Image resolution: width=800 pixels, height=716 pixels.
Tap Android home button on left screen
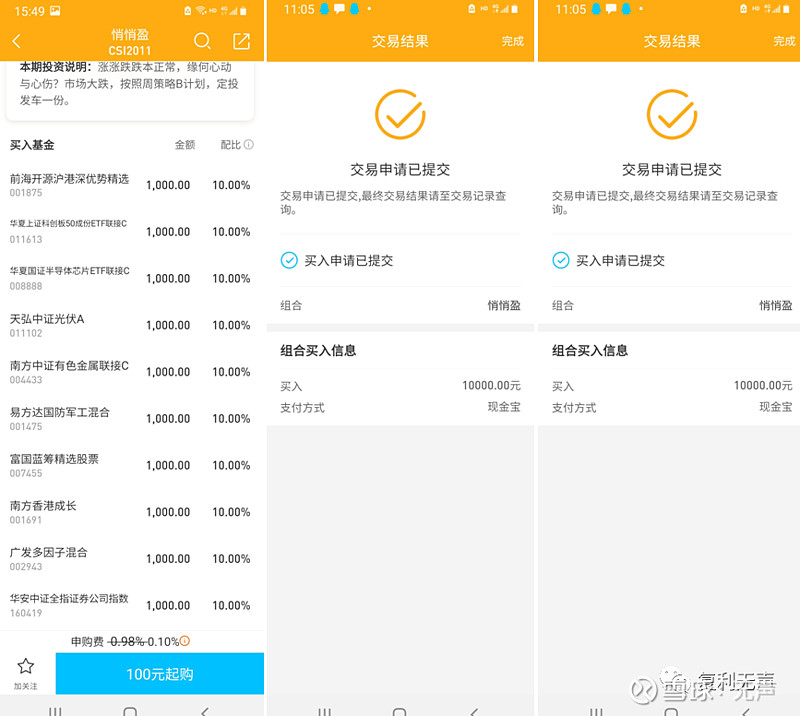(x=130, y=711)
